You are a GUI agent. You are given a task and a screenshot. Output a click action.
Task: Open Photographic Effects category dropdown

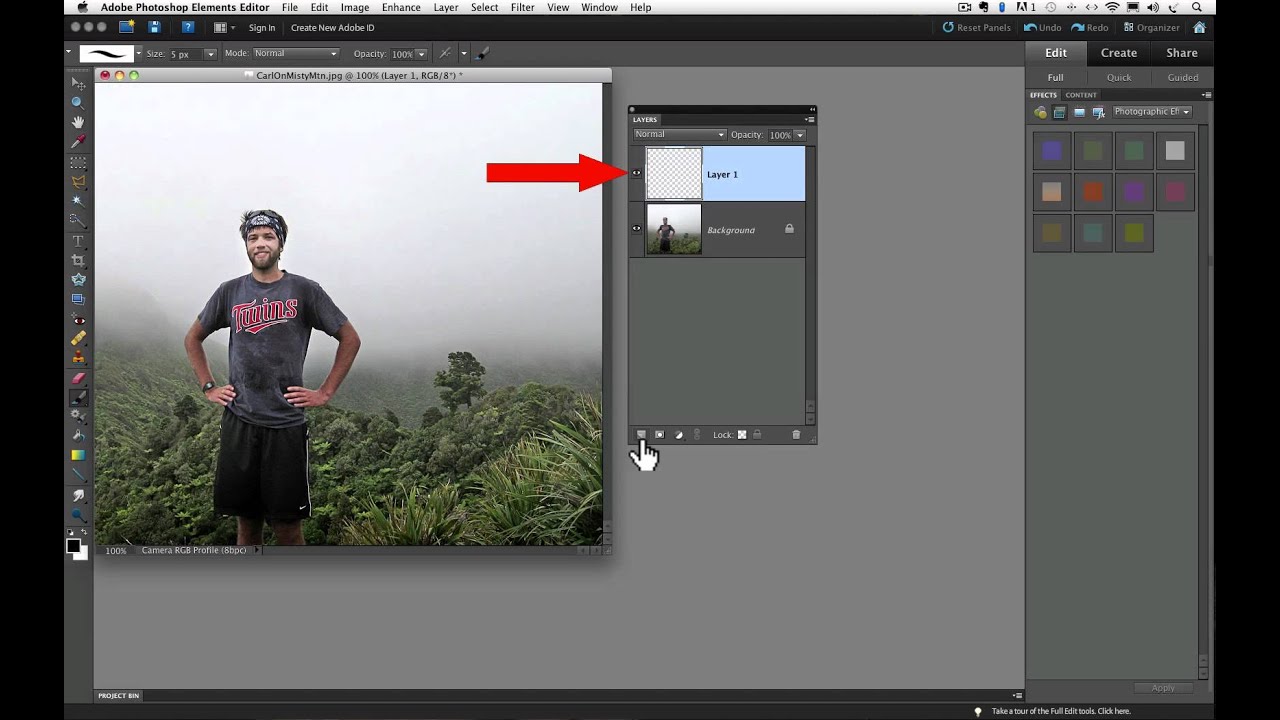pyautogui.click(x=1151, y=112)
